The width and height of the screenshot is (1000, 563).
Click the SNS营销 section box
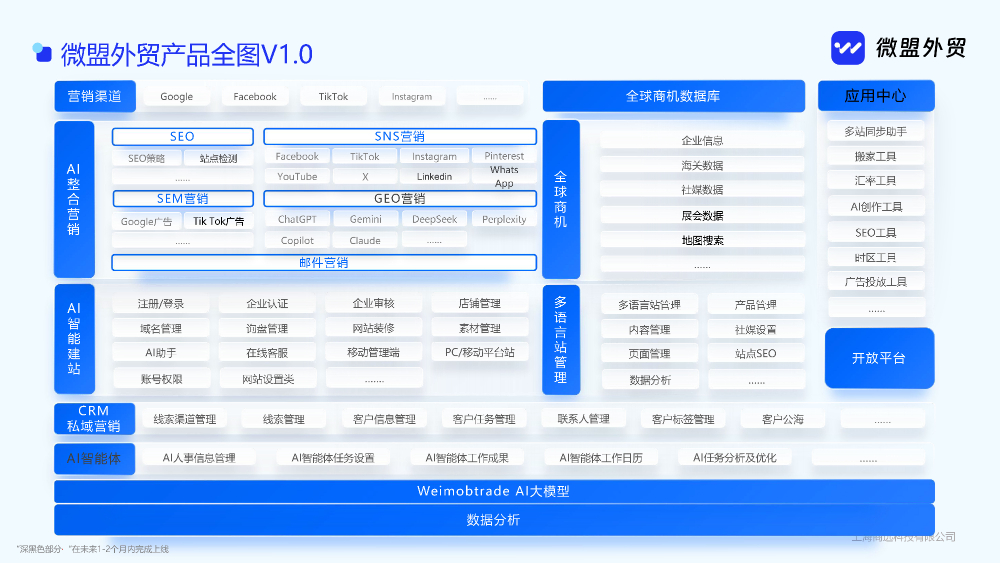point(400,136)
